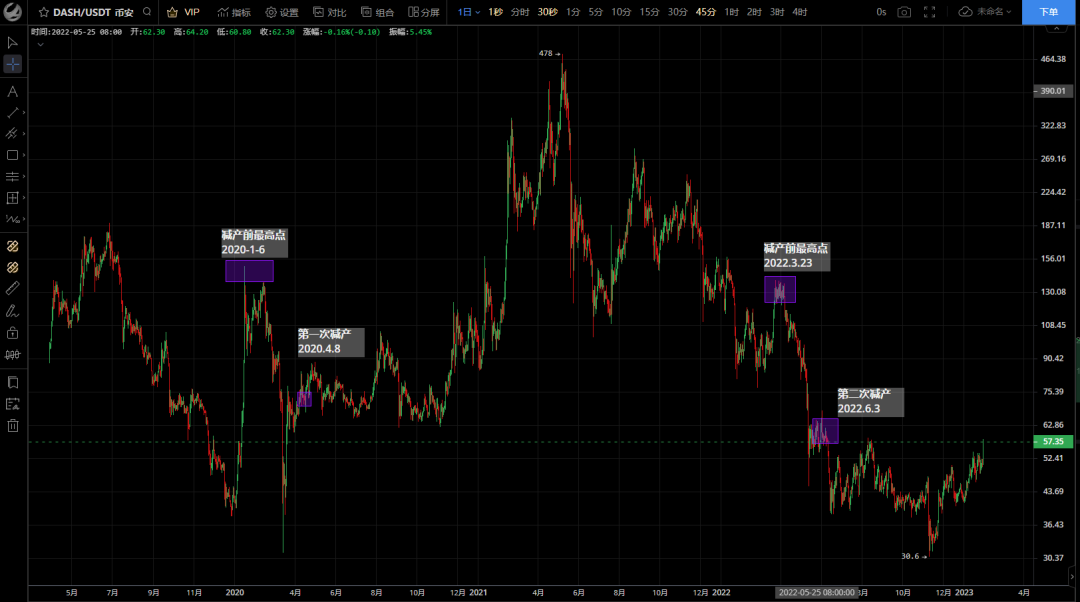Favorite DASH/USDT with the star icon

click(44, 12)
